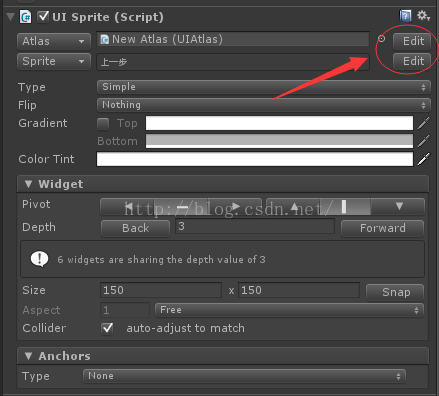Click the 'Gradient' label
Image resolution: width=439 pixels, height=396 pixels.
[43, 123]
